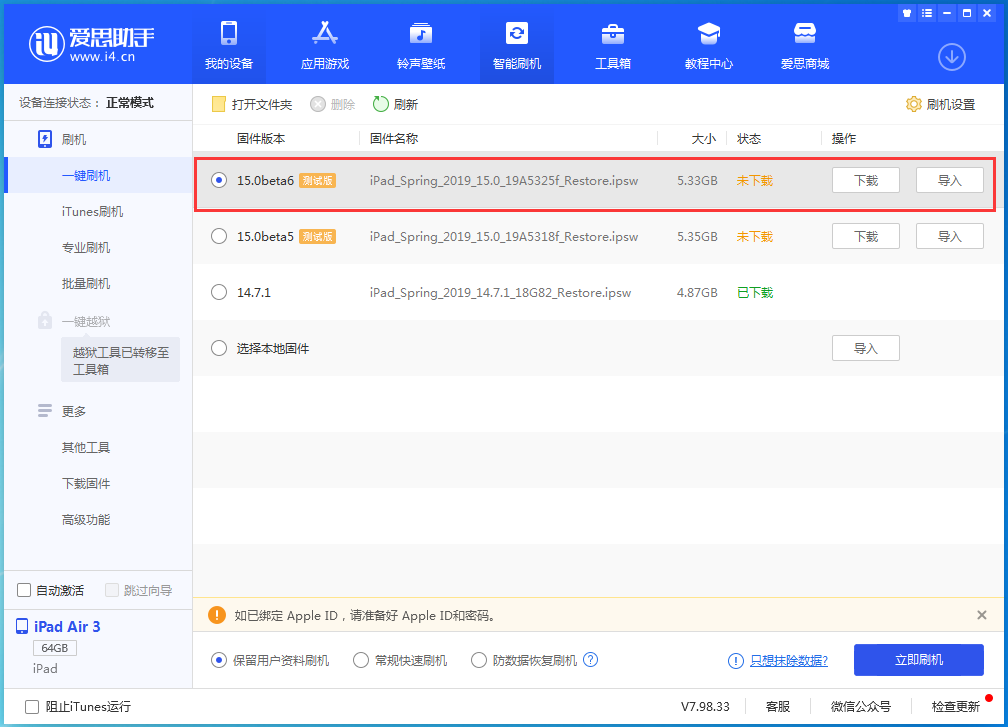
Task: Click the skin shirt icon in title bar
Action: click(907, 13)
